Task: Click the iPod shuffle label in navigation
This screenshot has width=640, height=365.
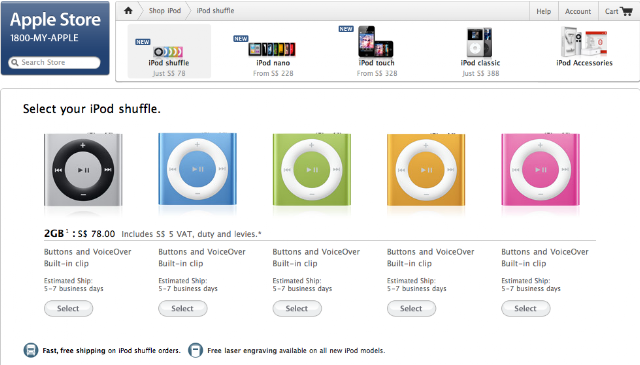Action: 169,63
